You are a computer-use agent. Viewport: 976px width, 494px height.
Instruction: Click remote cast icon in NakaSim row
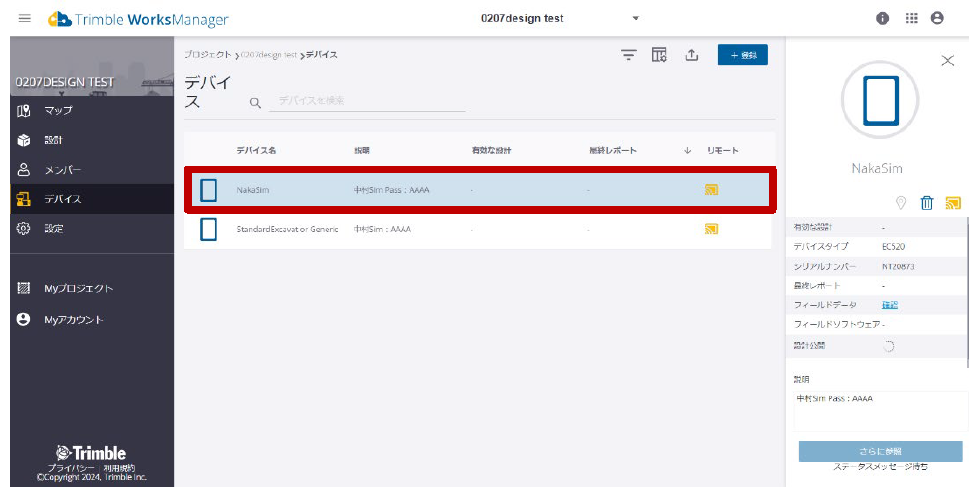point(712,189)
